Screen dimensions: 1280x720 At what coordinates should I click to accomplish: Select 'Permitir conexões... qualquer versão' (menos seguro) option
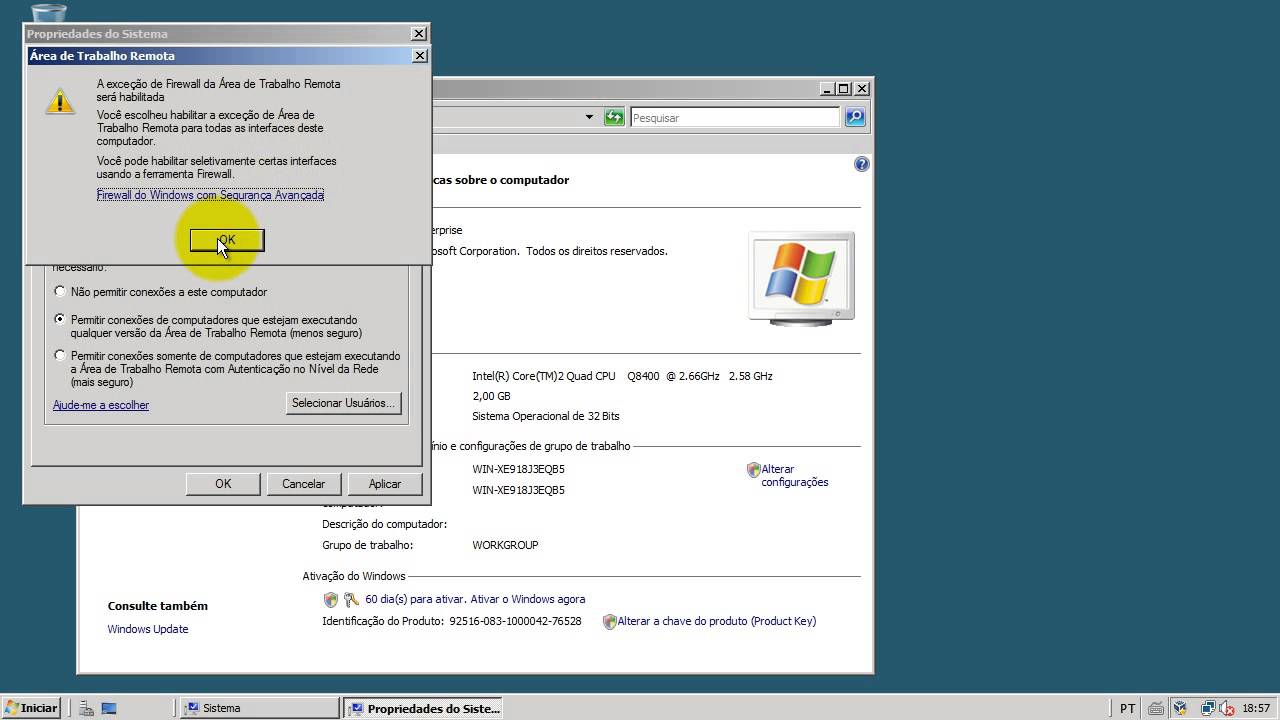click(x=60, y=320)
